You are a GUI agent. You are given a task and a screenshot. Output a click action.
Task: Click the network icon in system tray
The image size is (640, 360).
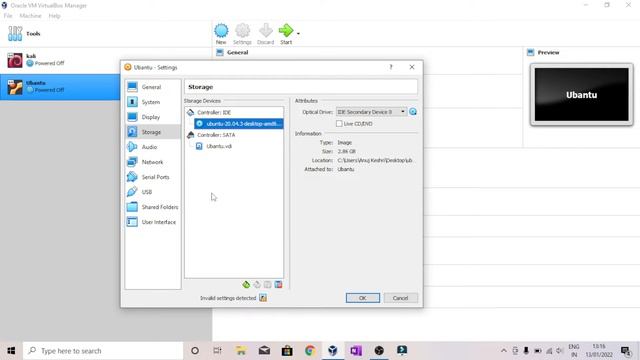click(x=549, y=351)
